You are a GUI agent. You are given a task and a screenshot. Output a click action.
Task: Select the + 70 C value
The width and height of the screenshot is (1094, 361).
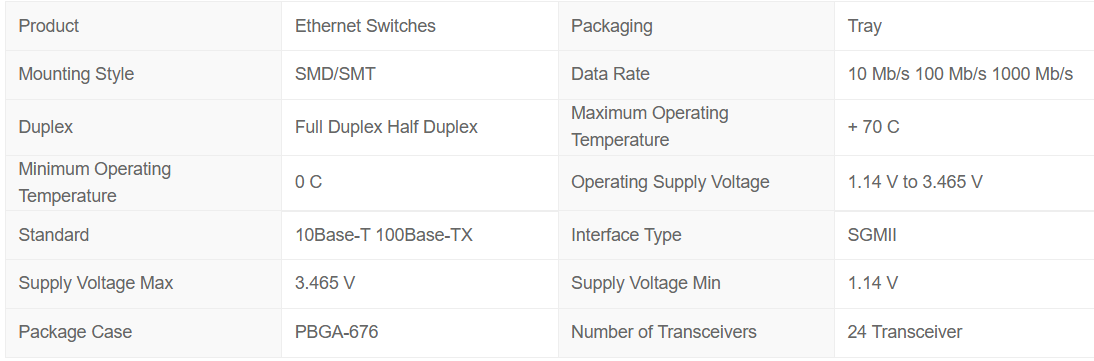pos(874,127)
